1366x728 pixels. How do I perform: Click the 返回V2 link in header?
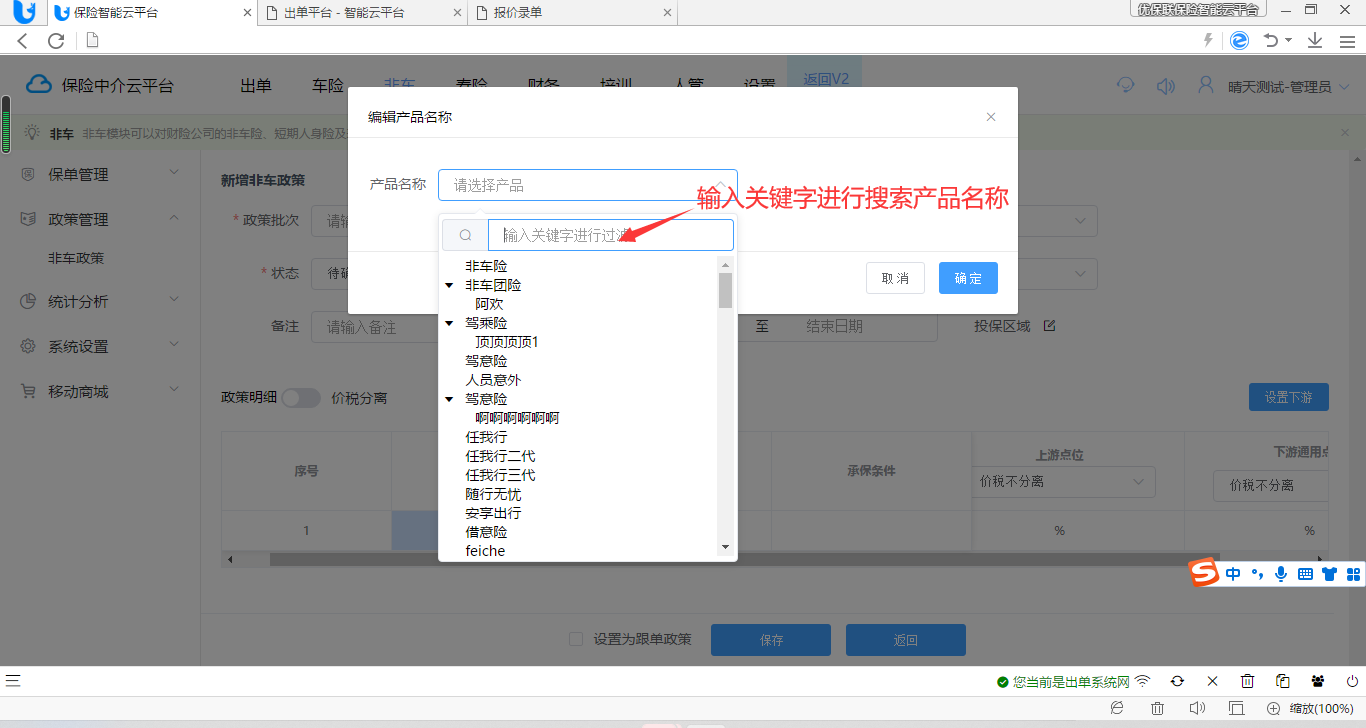point(825,79)
